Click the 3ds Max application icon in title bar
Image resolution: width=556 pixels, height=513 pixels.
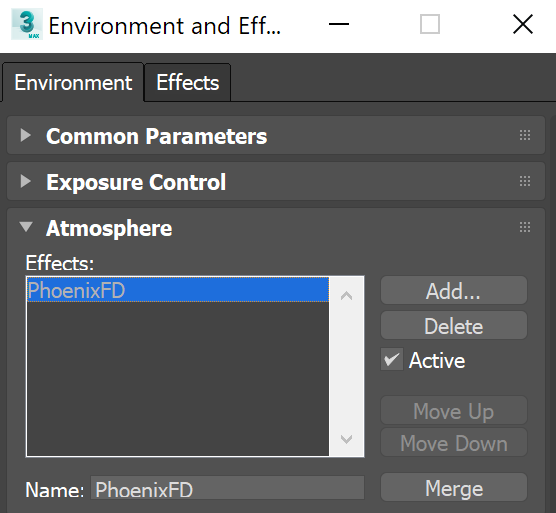(27, 24)
